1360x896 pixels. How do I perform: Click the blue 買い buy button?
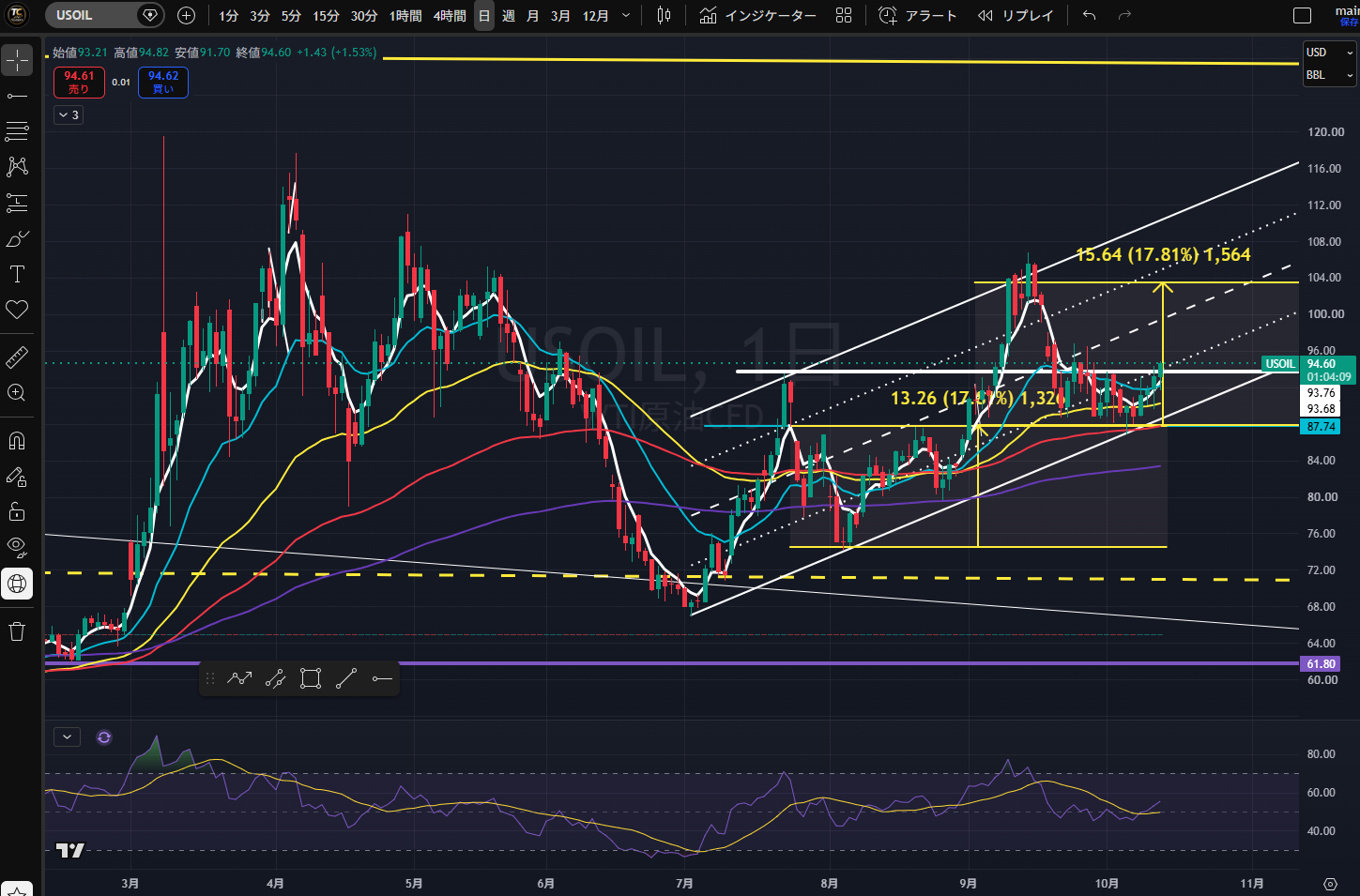pos(163,83)
